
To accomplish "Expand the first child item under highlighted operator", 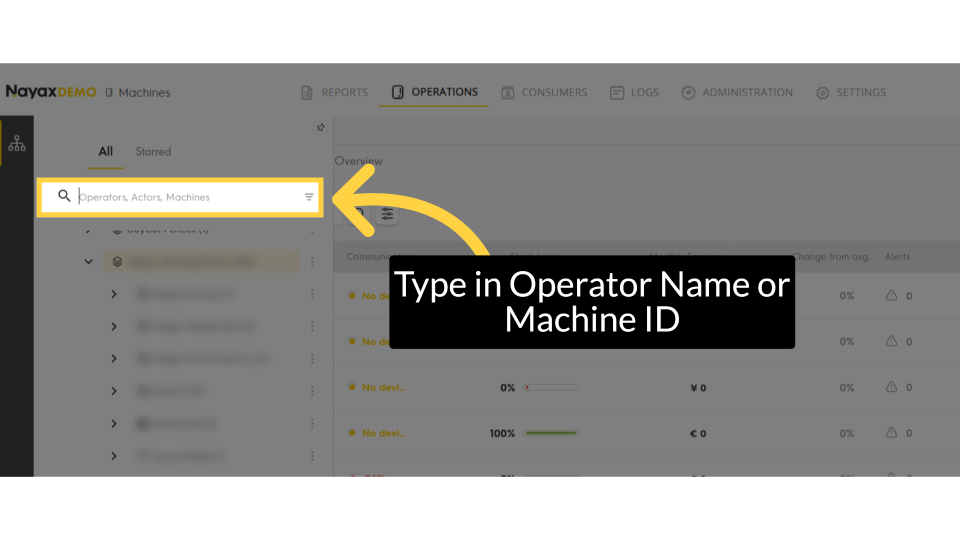I will point(114,294).
